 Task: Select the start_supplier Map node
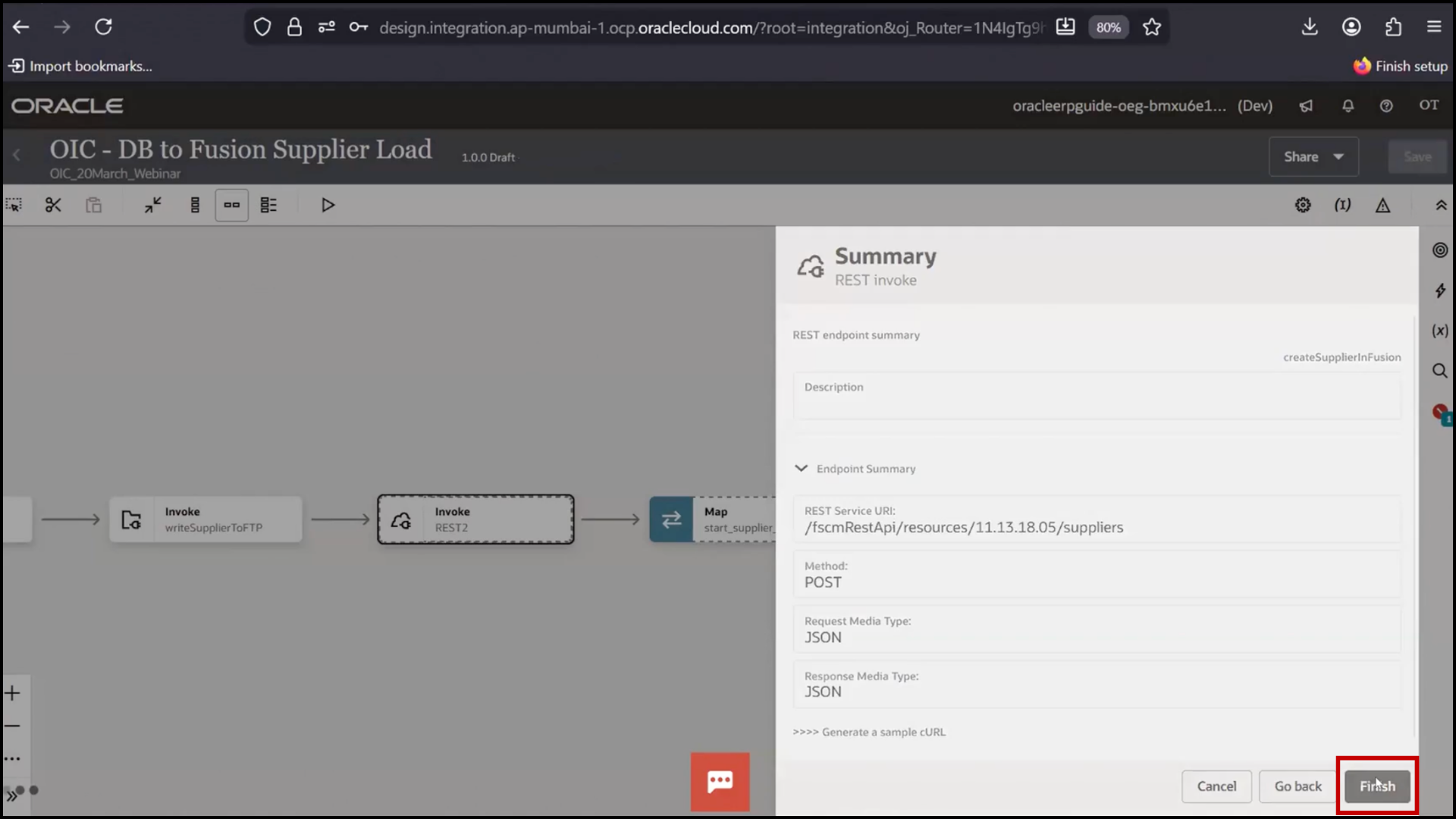[x=713, y=519]
